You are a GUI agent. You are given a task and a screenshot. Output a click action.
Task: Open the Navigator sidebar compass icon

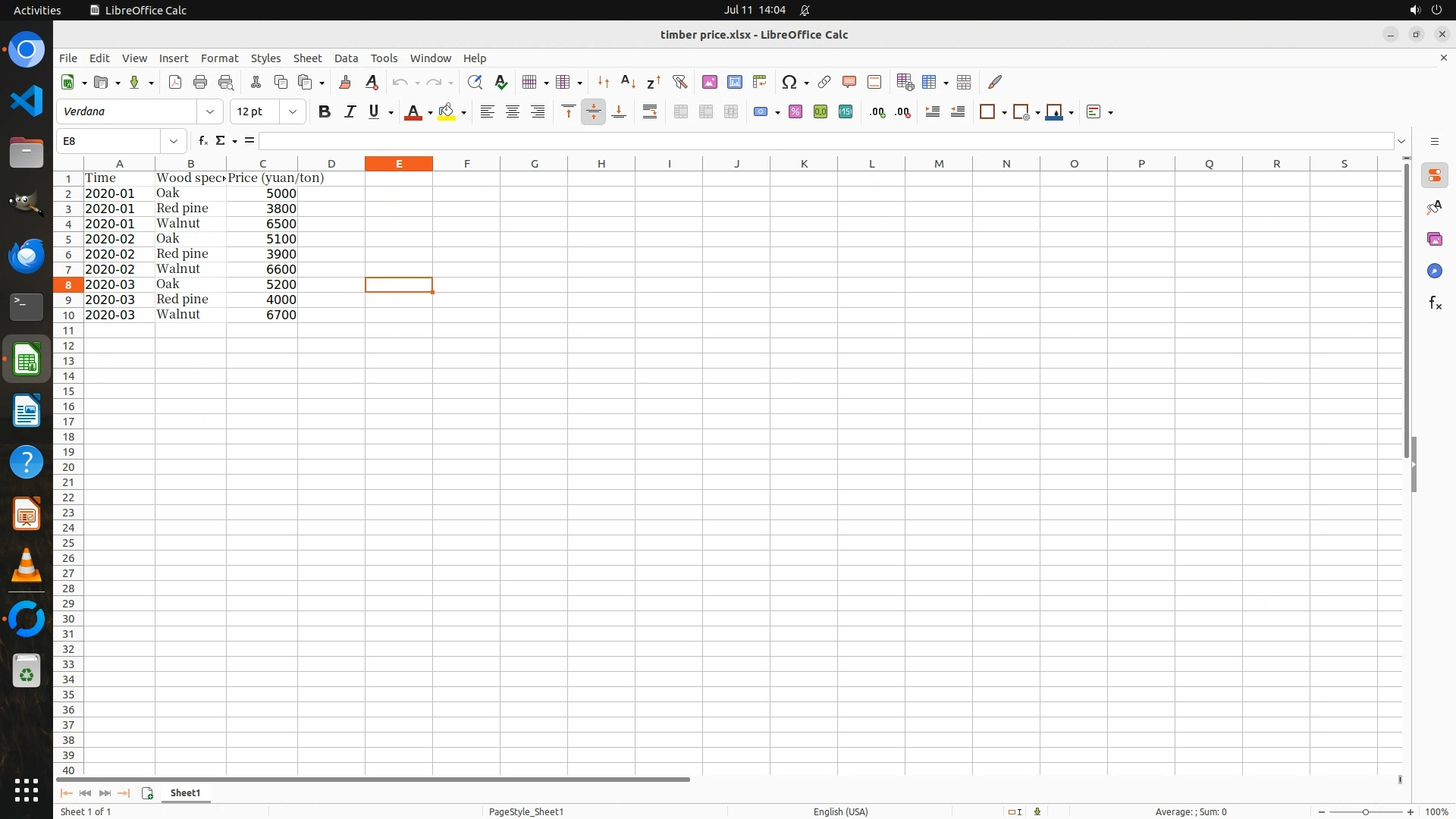[x=1434, y=271]
